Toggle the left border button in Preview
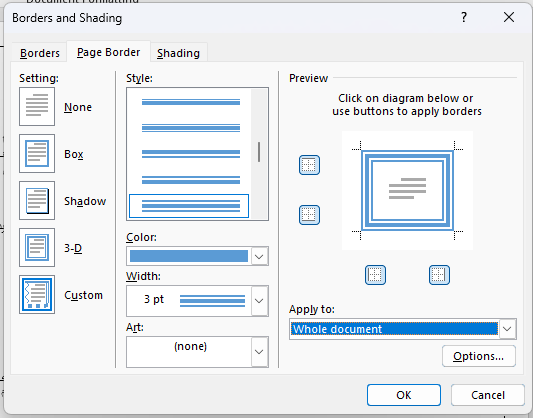This screenshot has height=418, width=533. click(x=375, y=275)
